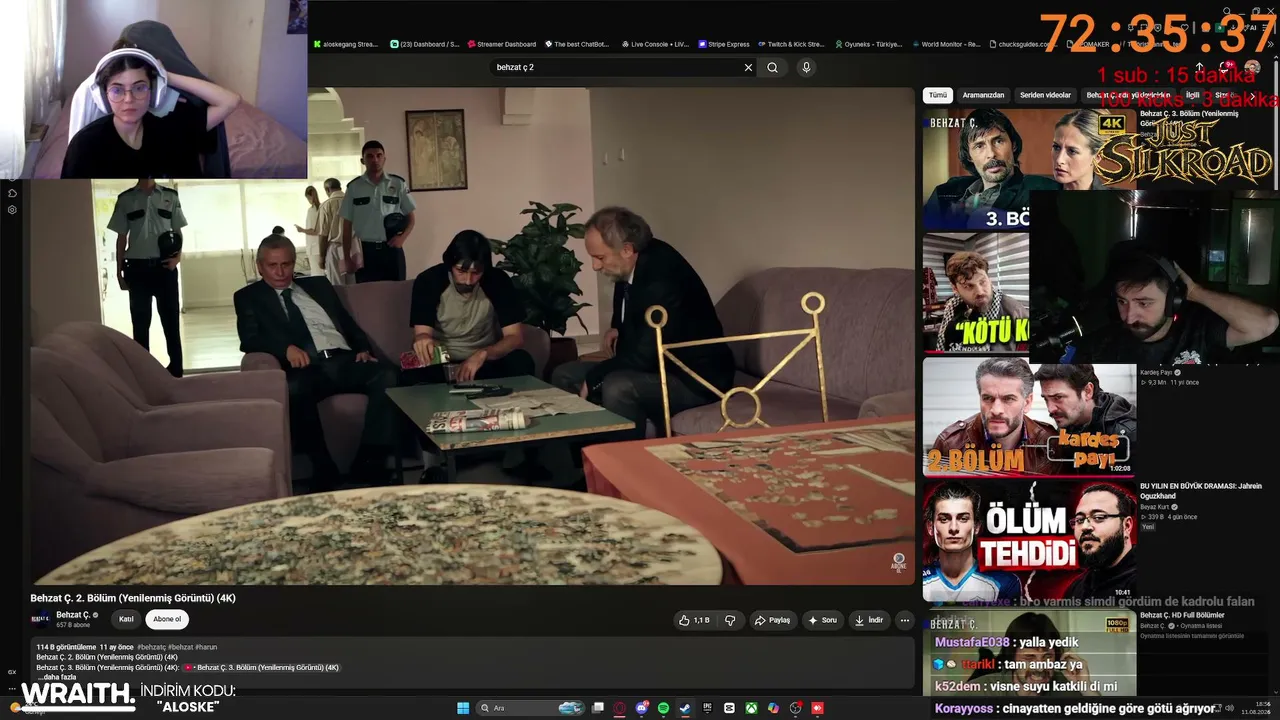This screenshot has height=720, width=1280.
Task: Select the 'Seriden videolar' filter chip
Action: 1045,95
